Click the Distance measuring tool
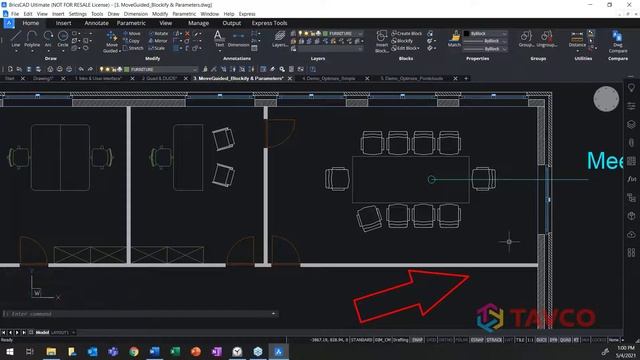 click(x=577, y=40)
